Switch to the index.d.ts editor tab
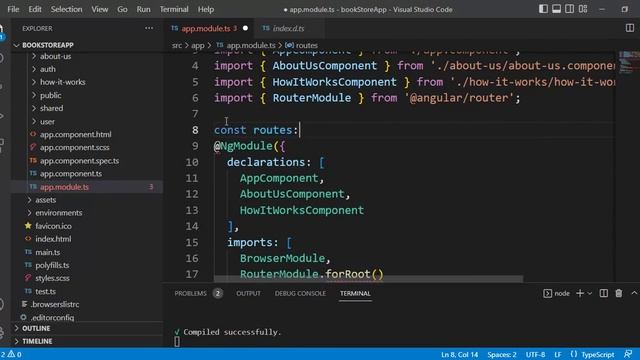Screen dimensions: 640x360 pos(288,28)
